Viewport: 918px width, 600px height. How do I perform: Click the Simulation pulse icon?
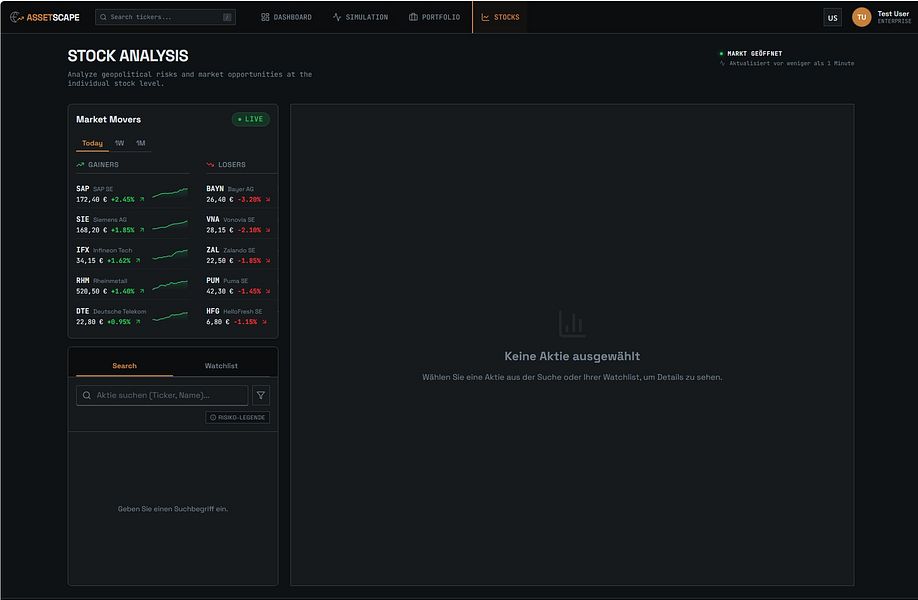pos(337,17)
